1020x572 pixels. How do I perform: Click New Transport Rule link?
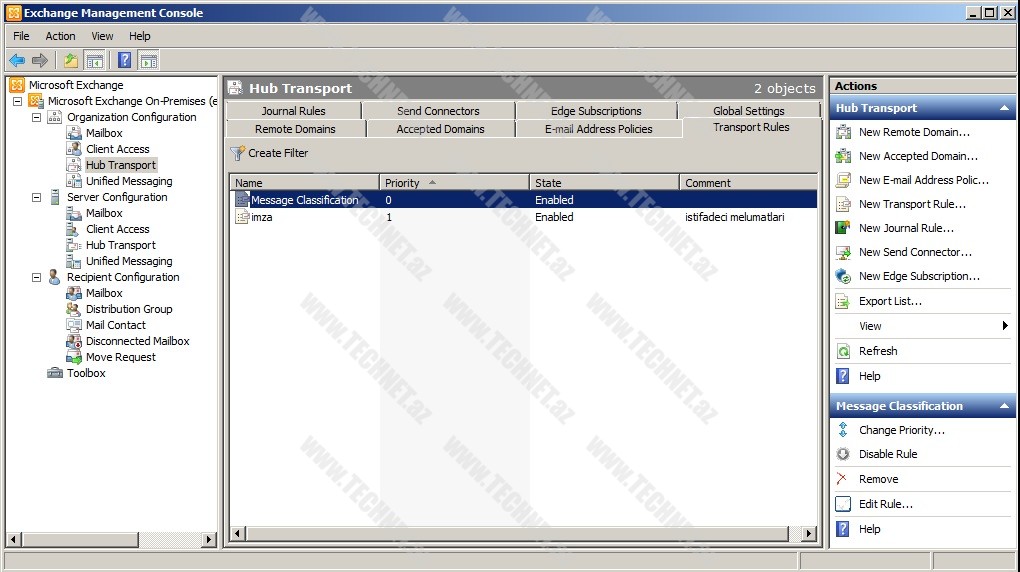pyautogui.click(x=912, y=204)
